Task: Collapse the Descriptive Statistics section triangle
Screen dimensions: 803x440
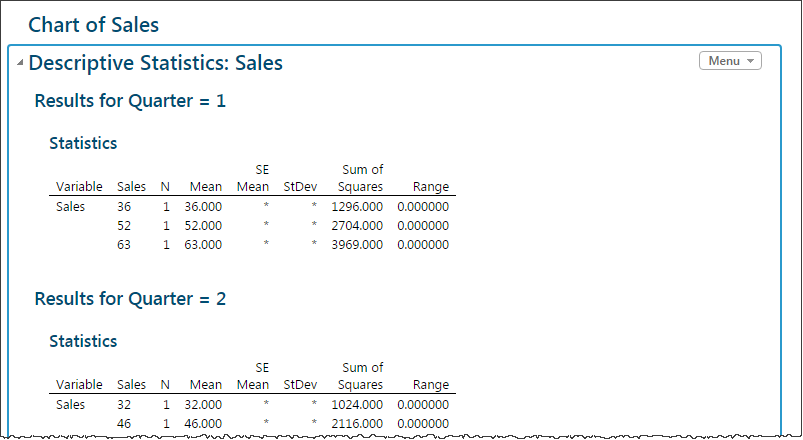Action: coord(20,64)
